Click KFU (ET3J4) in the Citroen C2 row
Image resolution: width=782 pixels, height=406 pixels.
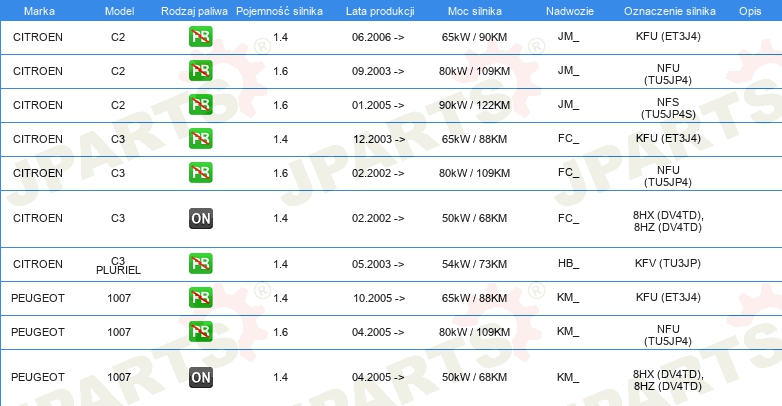pos(668,36)
